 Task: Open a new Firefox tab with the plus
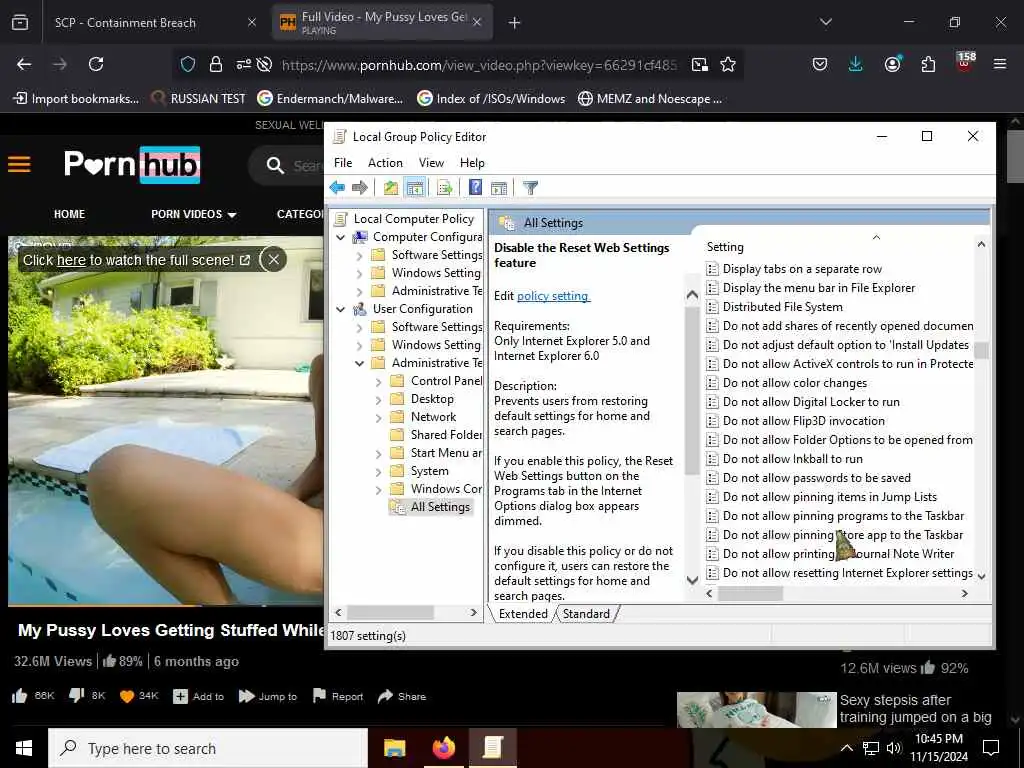pos(515,23)
